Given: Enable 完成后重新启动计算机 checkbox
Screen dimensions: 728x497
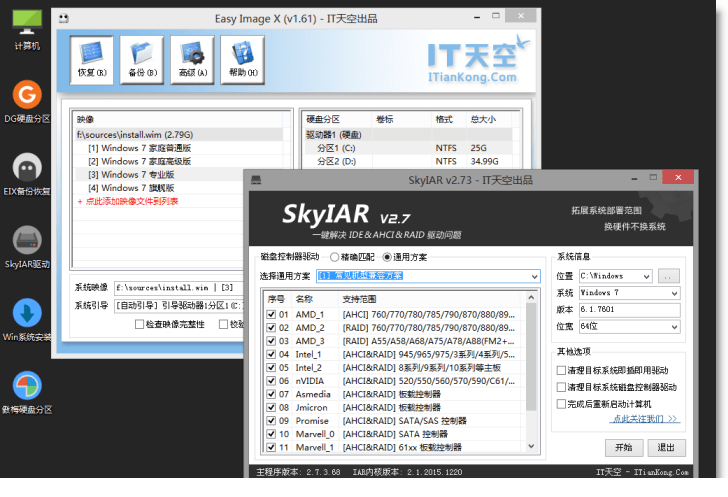Looking at the screenshot, I should click(x=561, y=404).
